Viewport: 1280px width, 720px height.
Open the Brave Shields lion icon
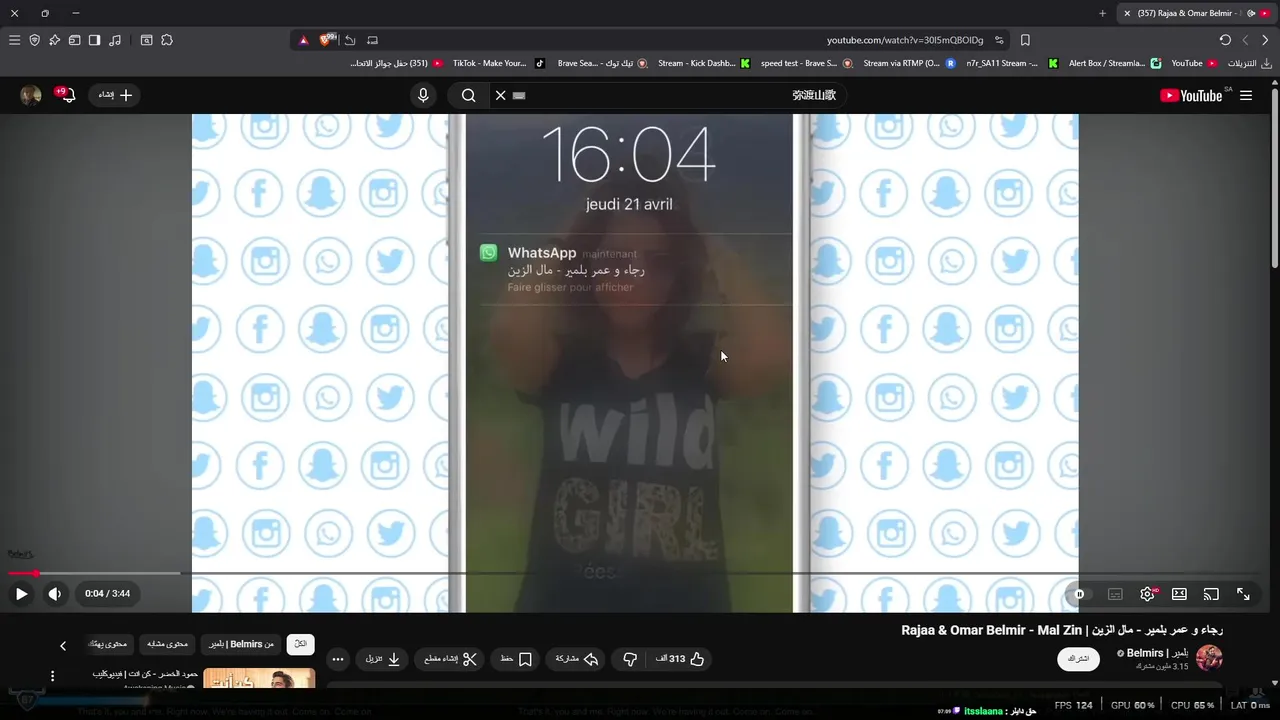(327, 40)
